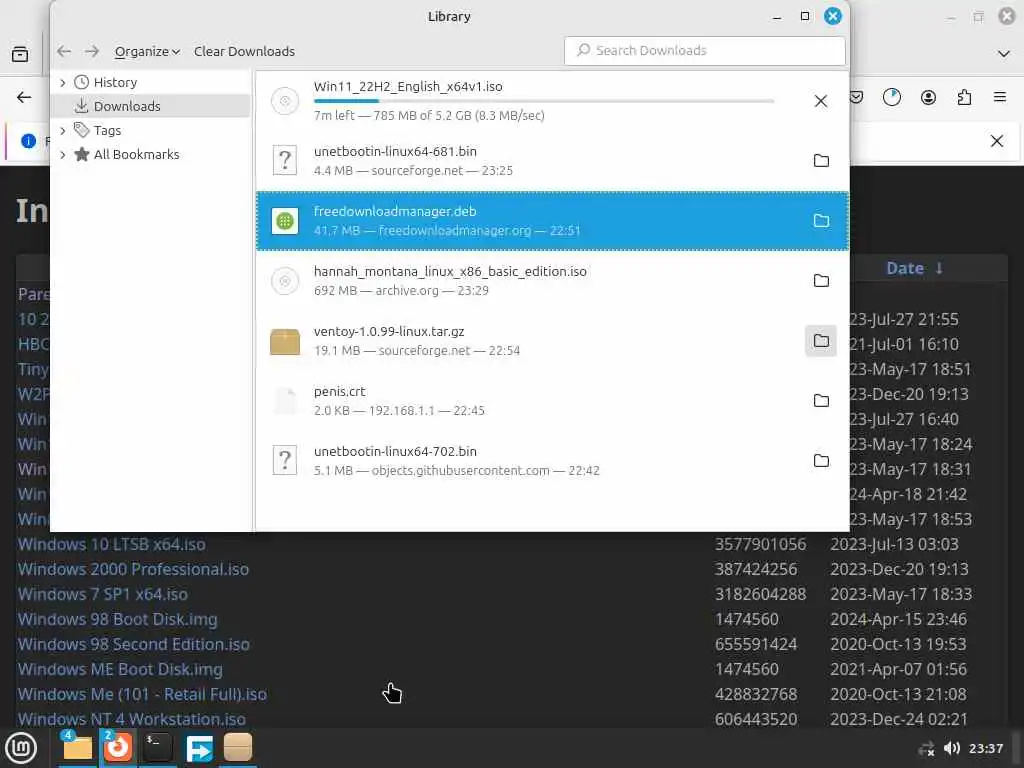Open Windows 98 Second Edition.iso link
The width and height of the screenshot is (1024, 768).
134,645
